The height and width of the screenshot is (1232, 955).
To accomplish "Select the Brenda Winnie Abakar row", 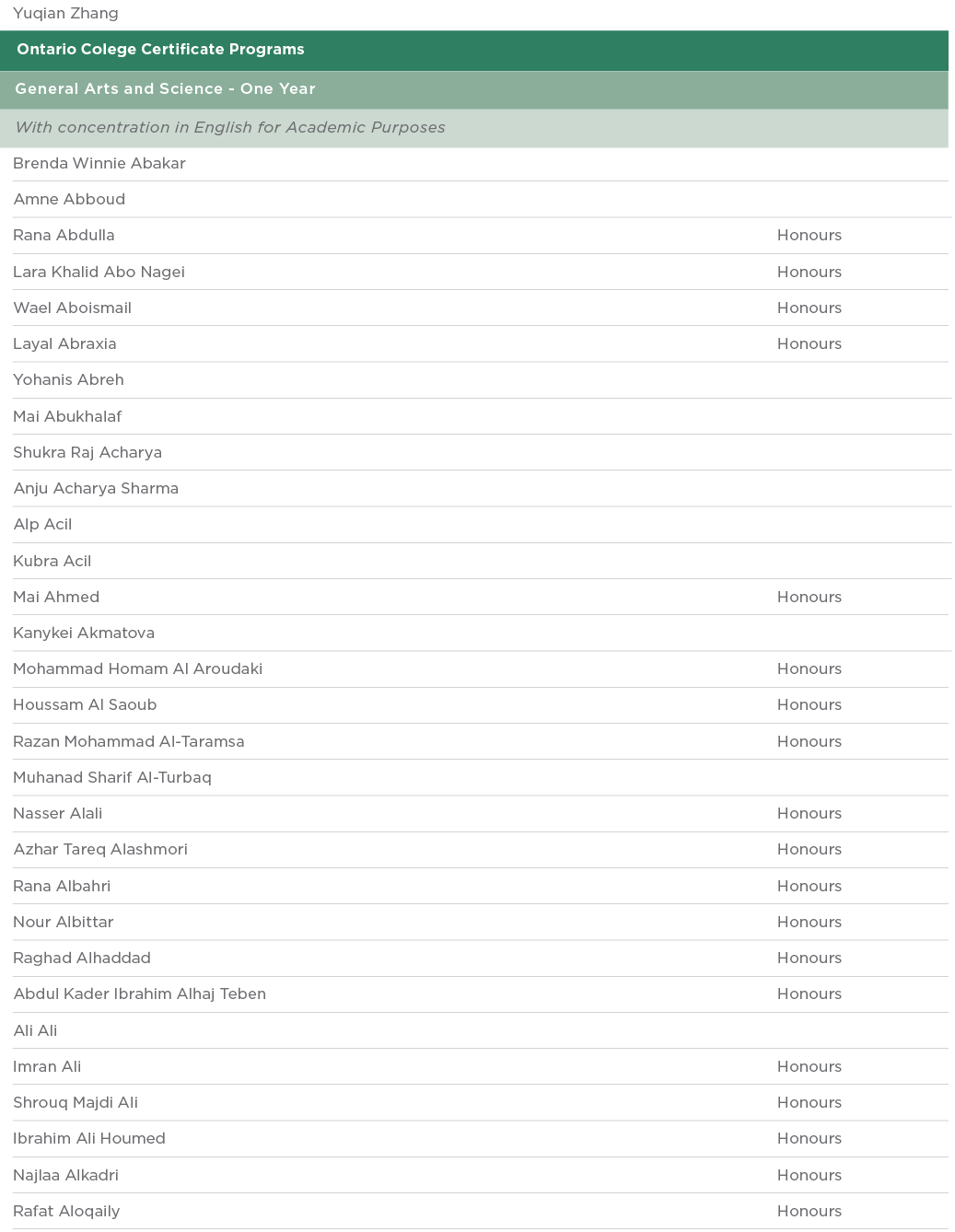I will click(99, 164).
